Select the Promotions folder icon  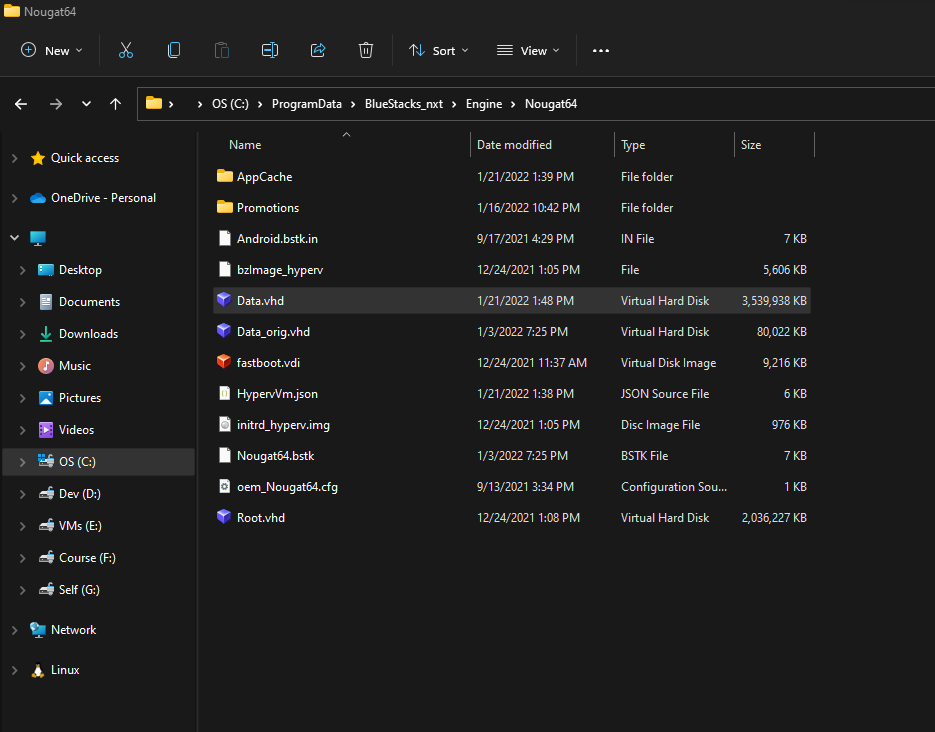pyautogui.click(x=225, y=207)
